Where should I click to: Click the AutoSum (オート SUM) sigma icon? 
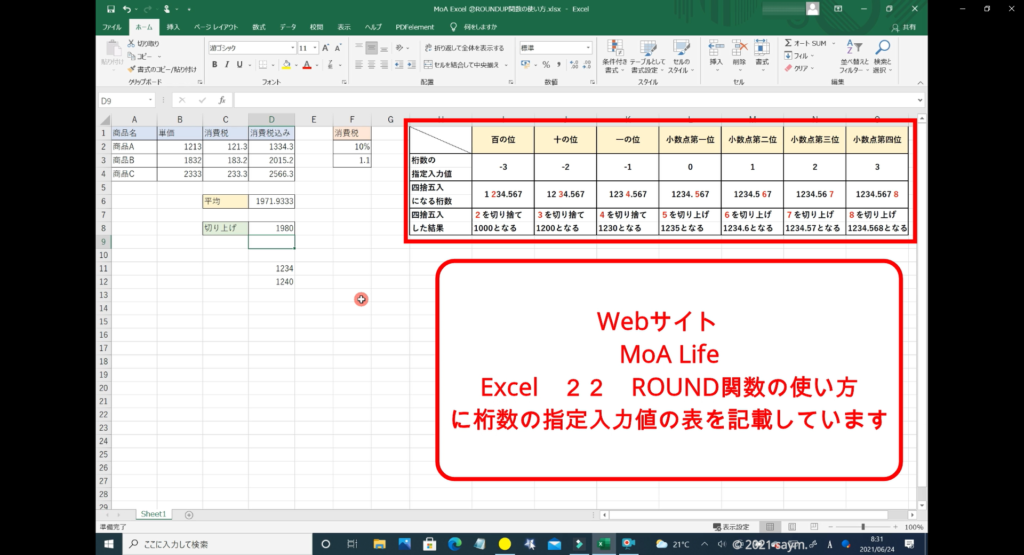coord(789,44)
